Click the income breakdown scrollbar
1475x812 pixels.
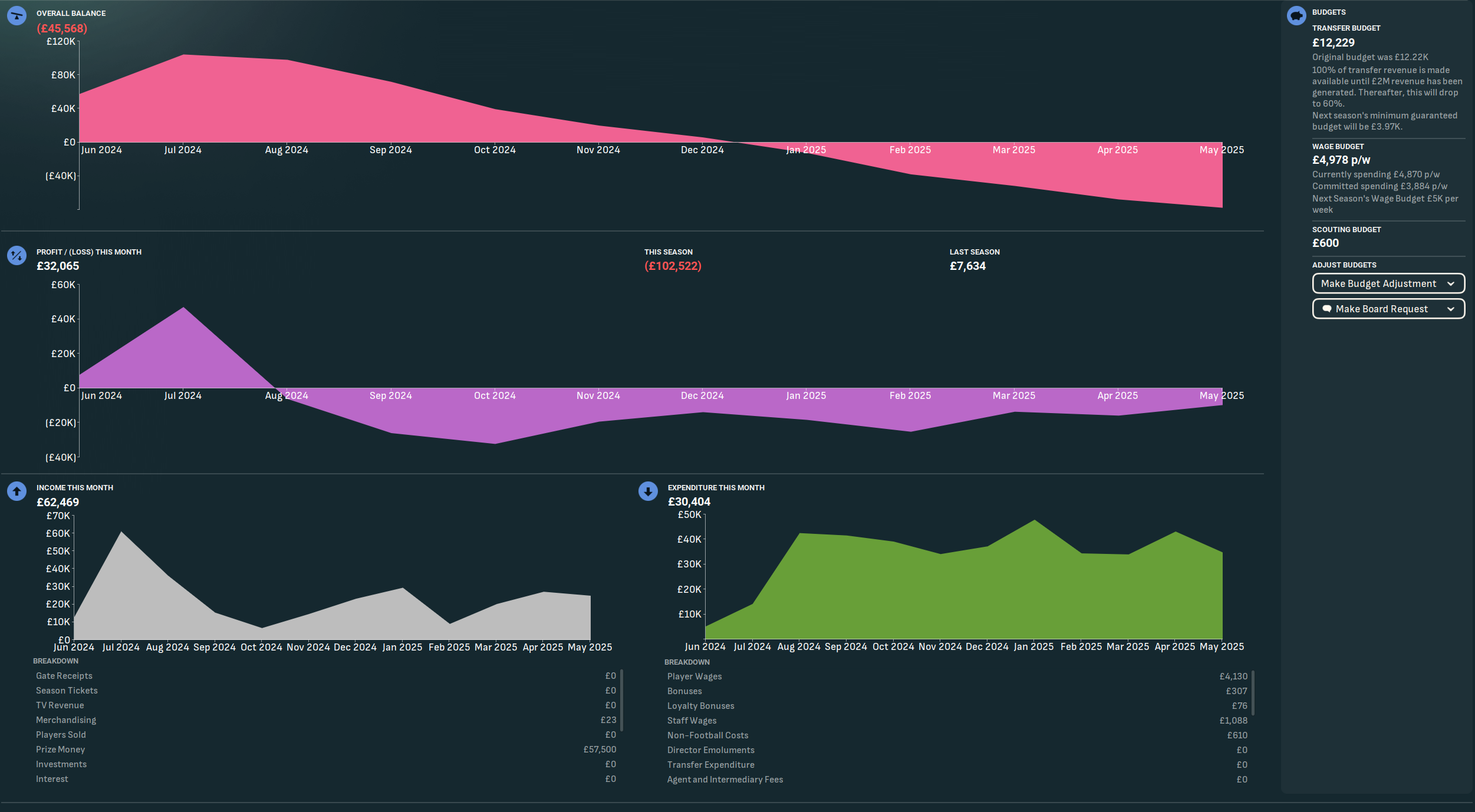pyautogui.click(x=621, y=699)
